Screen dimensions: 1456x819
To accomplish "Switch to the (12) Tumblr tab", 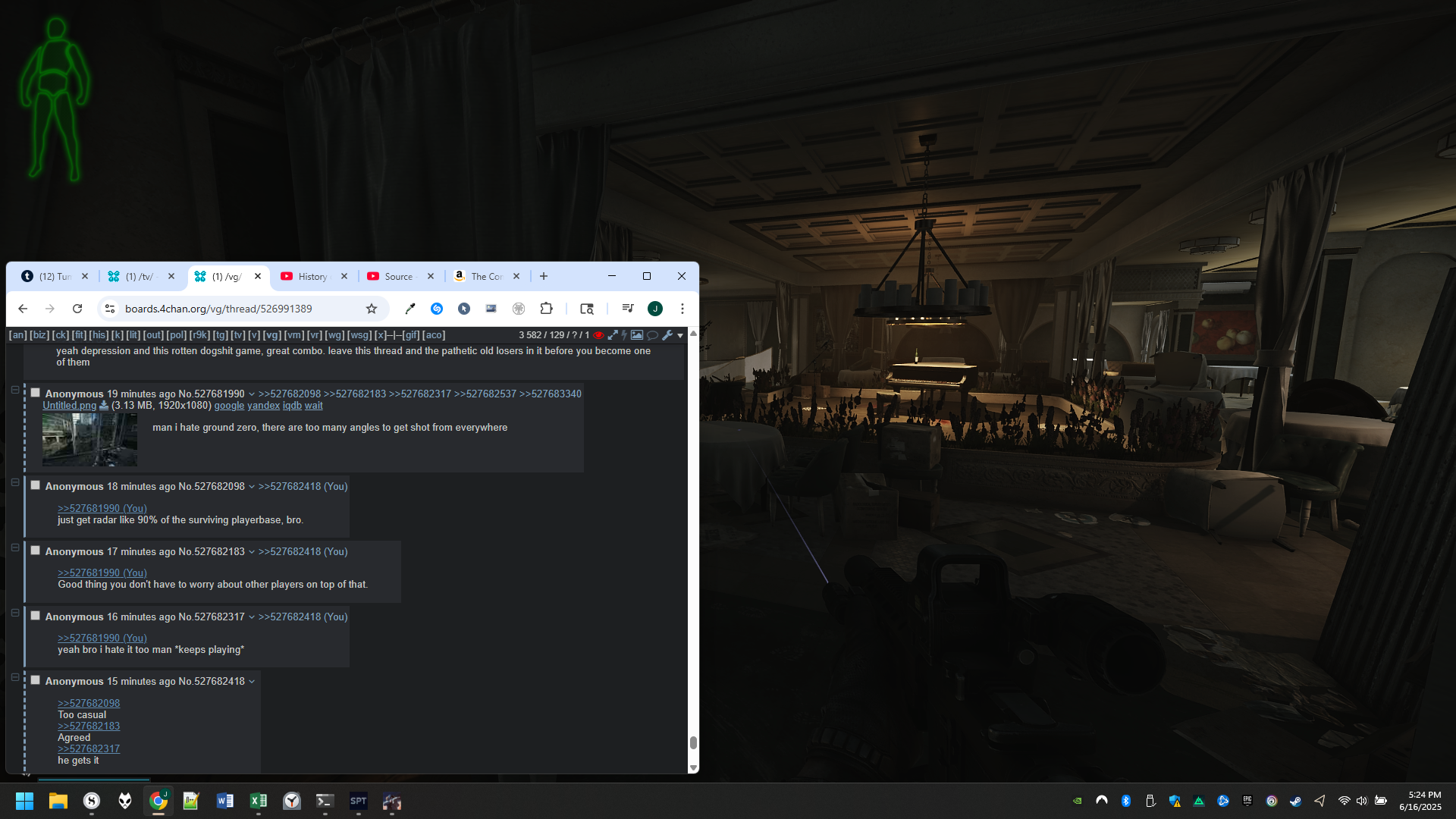I will coord(55,277).
